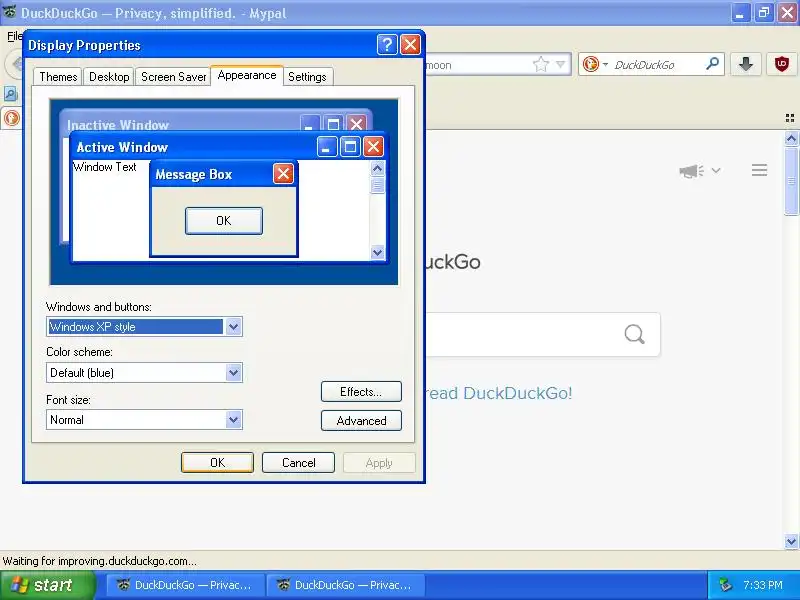Close the Display Properties dialog
Image resolution: width=800 pixels, height=600 pixels.
(x=410, y=45)
